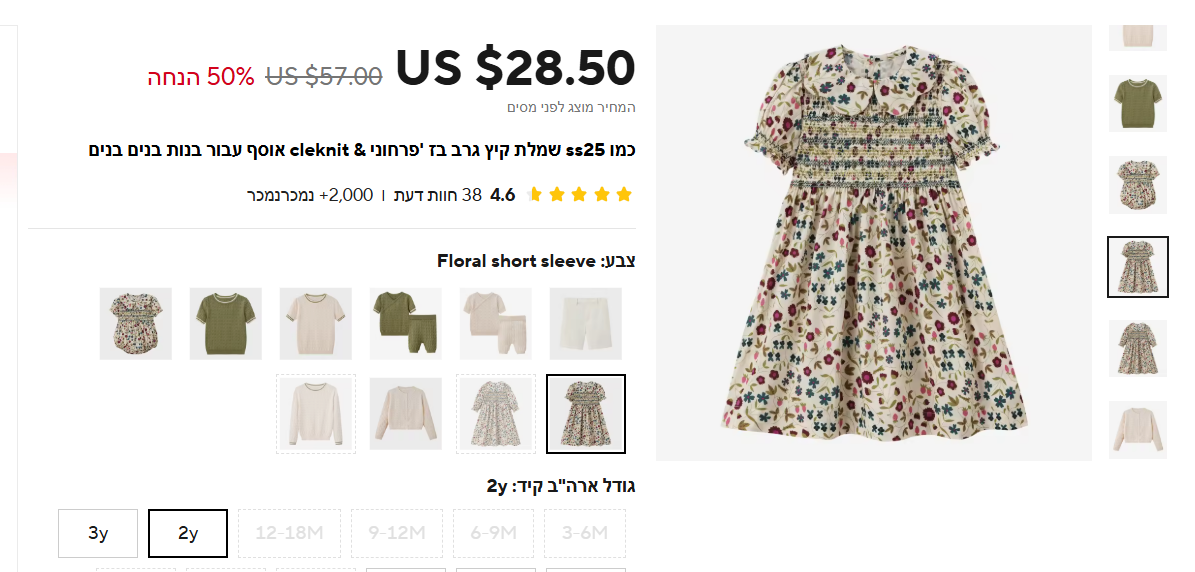Select the floral romper color swatch
This screenshot has width=1195, height=572.
(x=136, y=324)
